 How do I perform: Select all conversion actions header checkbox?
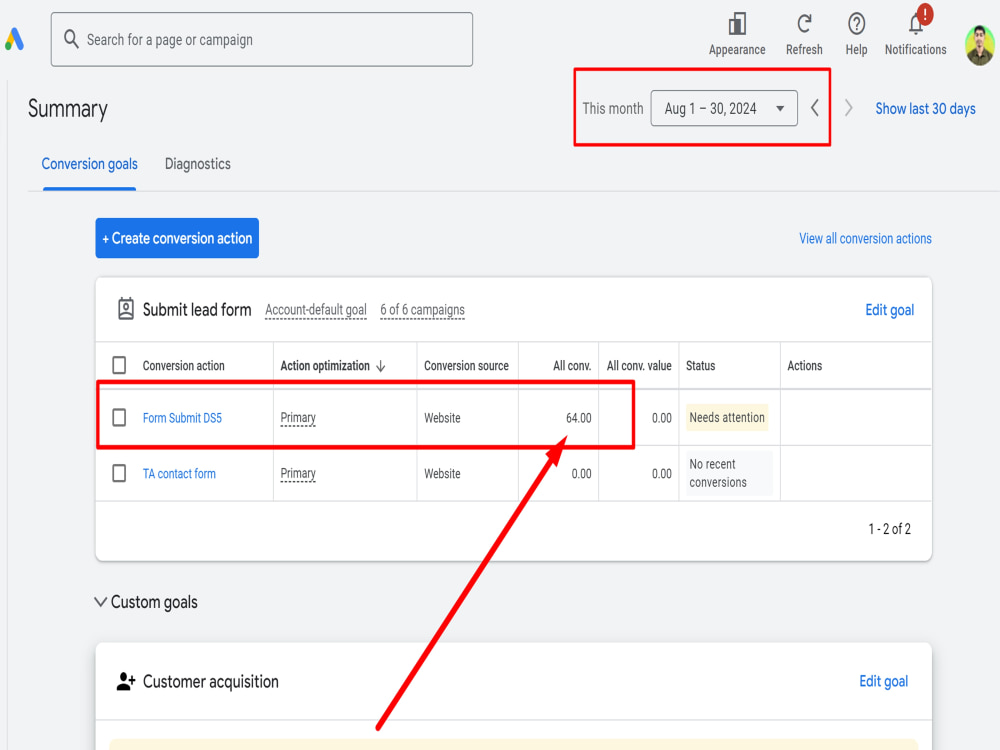pos(119,365)
